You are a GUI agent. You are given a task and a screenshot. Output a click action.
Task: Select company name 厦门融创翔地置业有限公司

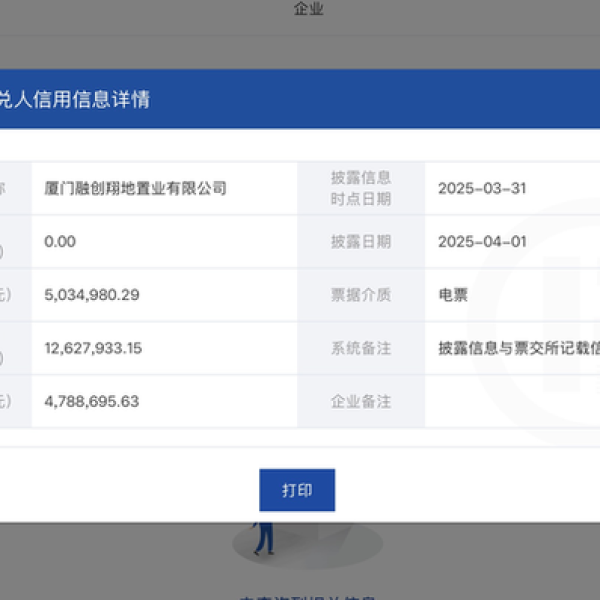[135, 188]
